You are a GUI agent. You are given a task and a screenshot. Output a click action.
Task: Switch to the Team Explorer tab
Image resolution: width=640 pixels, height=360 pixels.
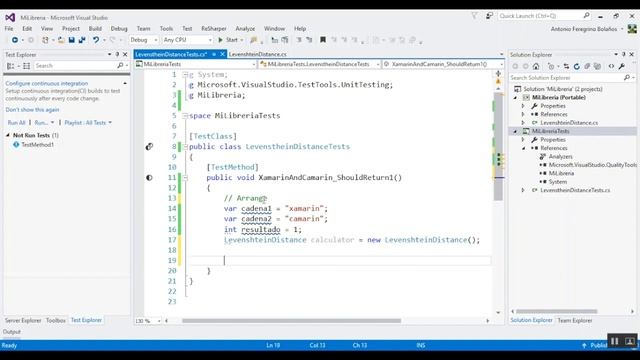click(x=575, y=320)
